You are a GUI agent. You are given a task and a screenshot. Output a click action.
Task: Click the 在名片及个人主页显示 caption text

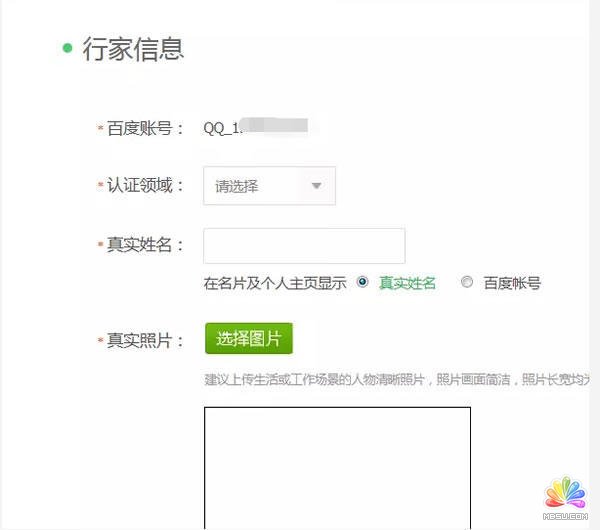(275, 283)
